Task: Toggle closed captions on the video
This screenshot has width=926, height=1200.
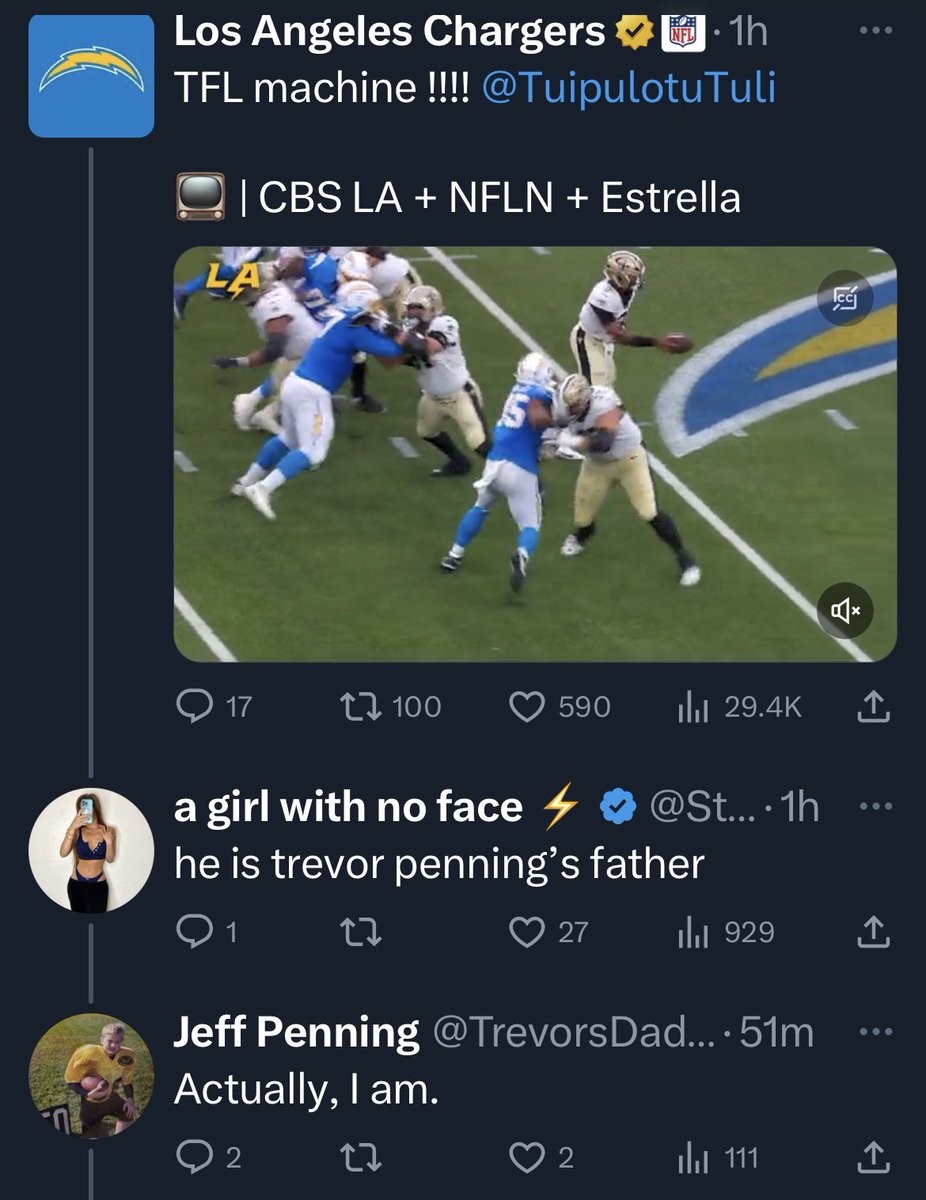Action: pyautogui.click(x=846, y=297)
